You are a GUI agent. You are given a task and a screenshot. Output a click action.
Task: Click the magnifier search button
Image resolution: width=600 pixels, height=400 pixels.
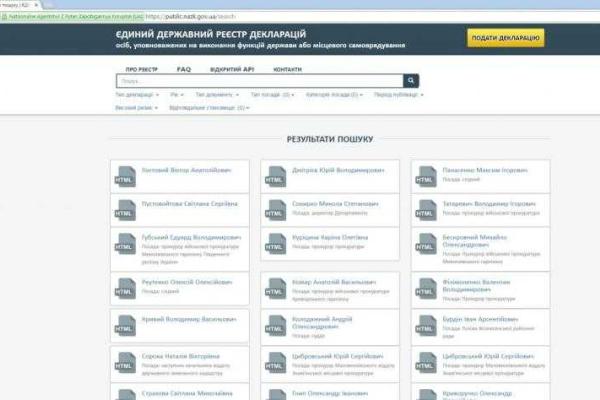411,81
